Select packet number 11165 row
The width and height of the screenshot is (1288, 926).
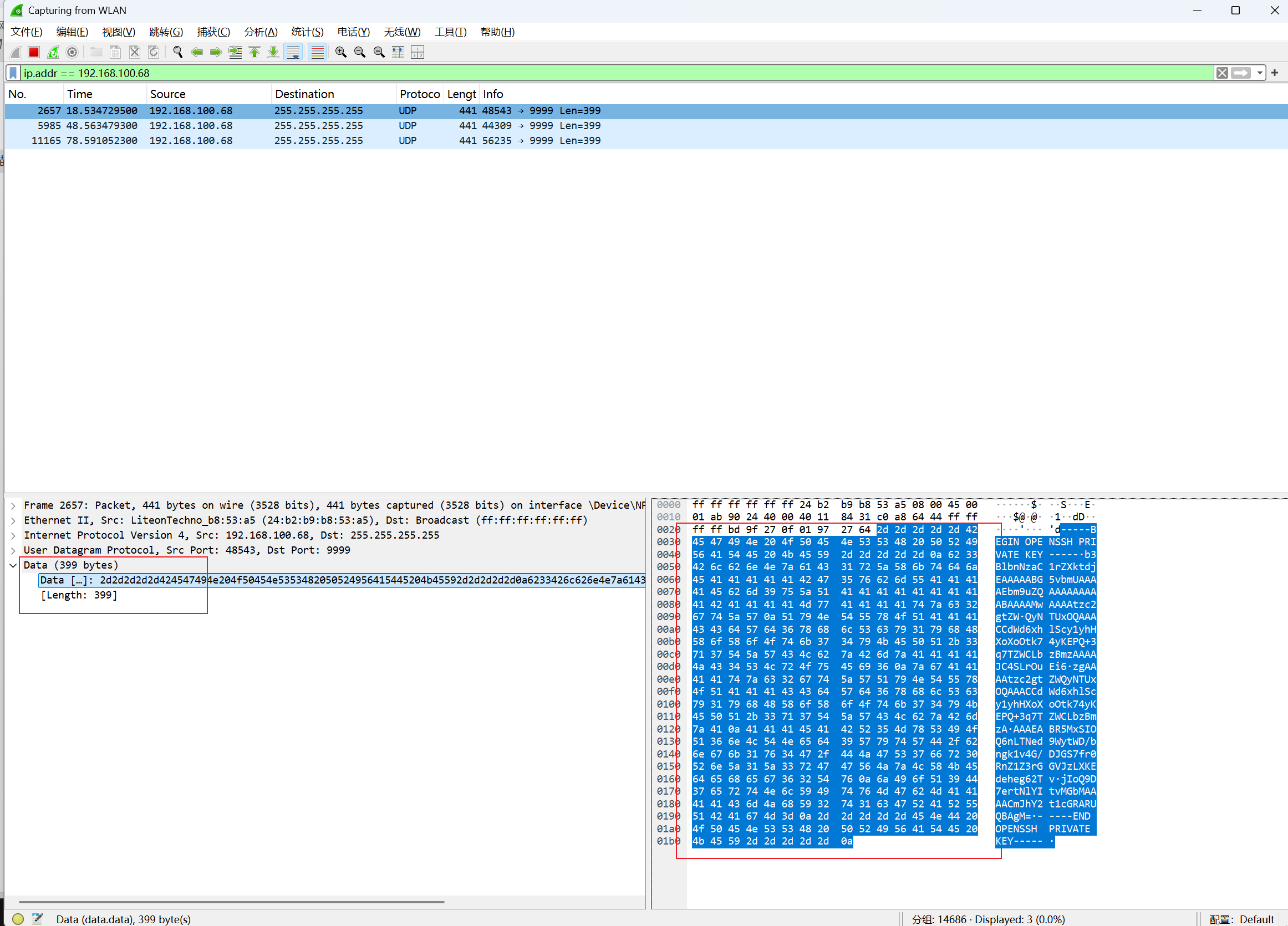pyautogui.click(x=646, y=141)
